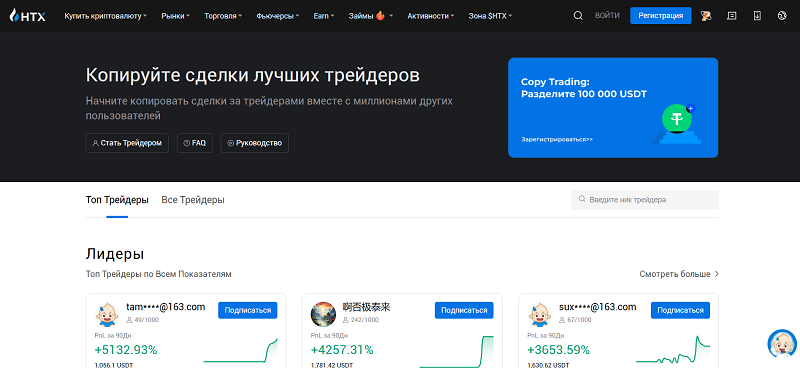Image resolution: width=800 pixels, height=368 pixels.
Task: Click the +5132.93% PnL value
Action: 126,350
